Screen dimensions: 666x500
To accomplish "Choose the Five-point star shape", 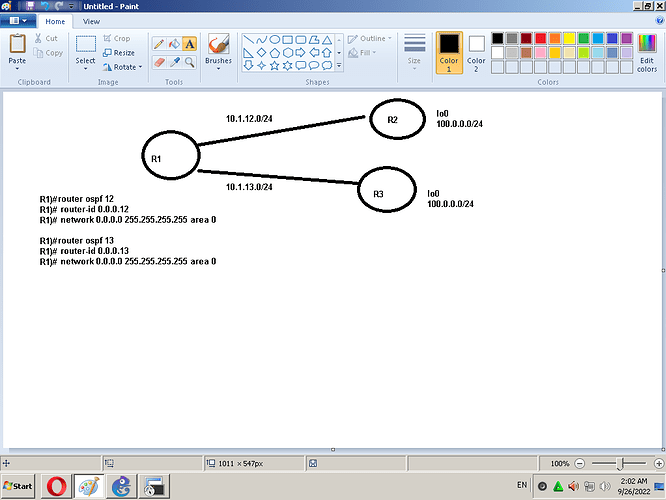I will click(x=275, y=65).
